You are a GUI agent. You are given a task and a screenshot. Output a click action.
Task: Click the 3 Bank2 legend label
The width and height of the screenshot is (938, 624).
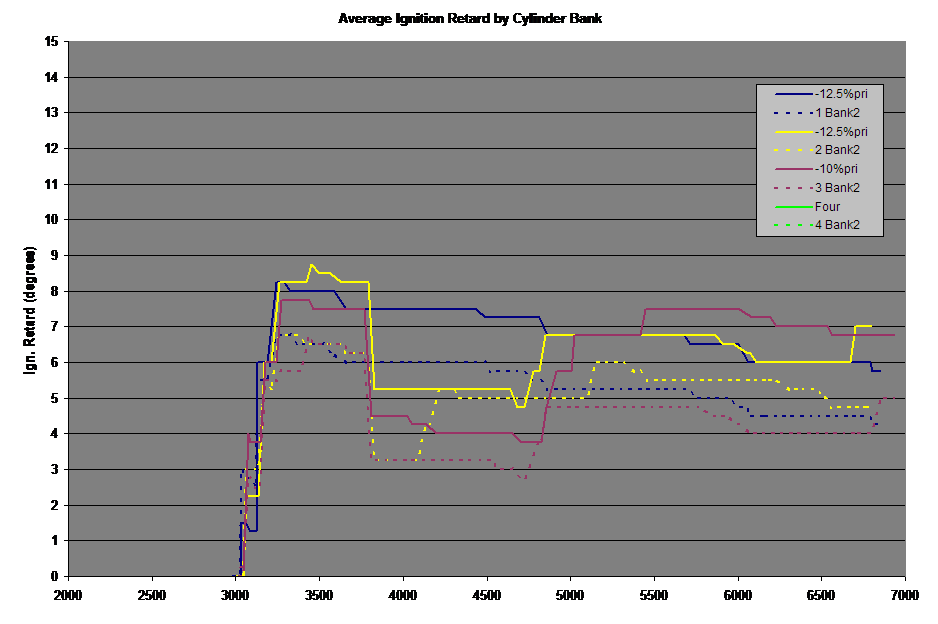pos(837,188)
